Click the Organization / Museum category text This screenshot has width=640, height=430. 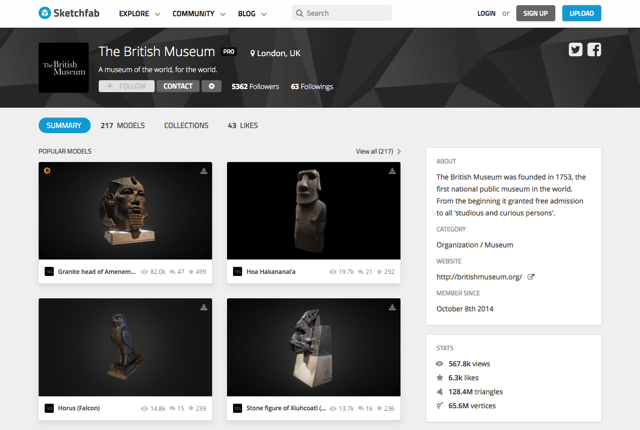[475, 245]
